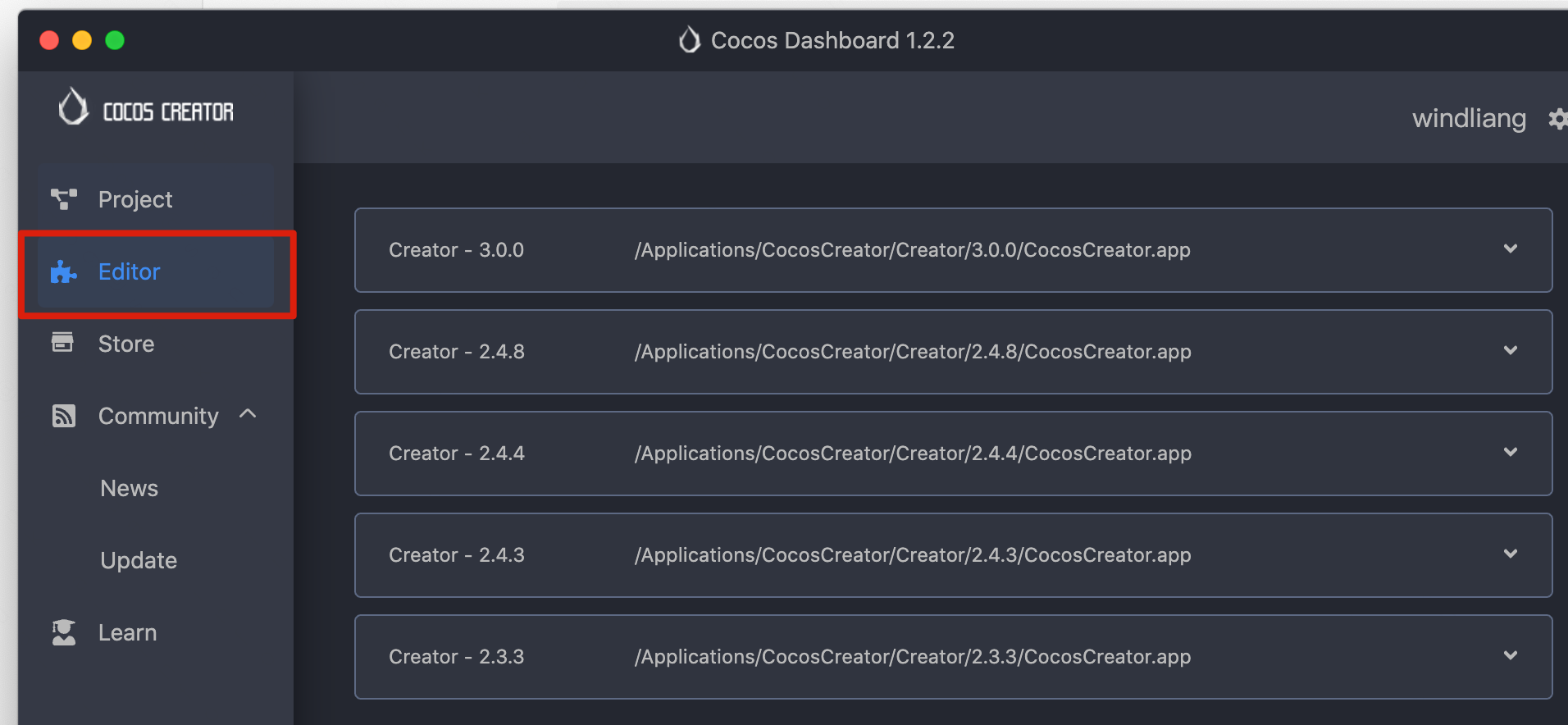Image resolution: width=1568 pixels, height=725 pixels.
Task: Open the Community menu label
Action: click(158, 416)
